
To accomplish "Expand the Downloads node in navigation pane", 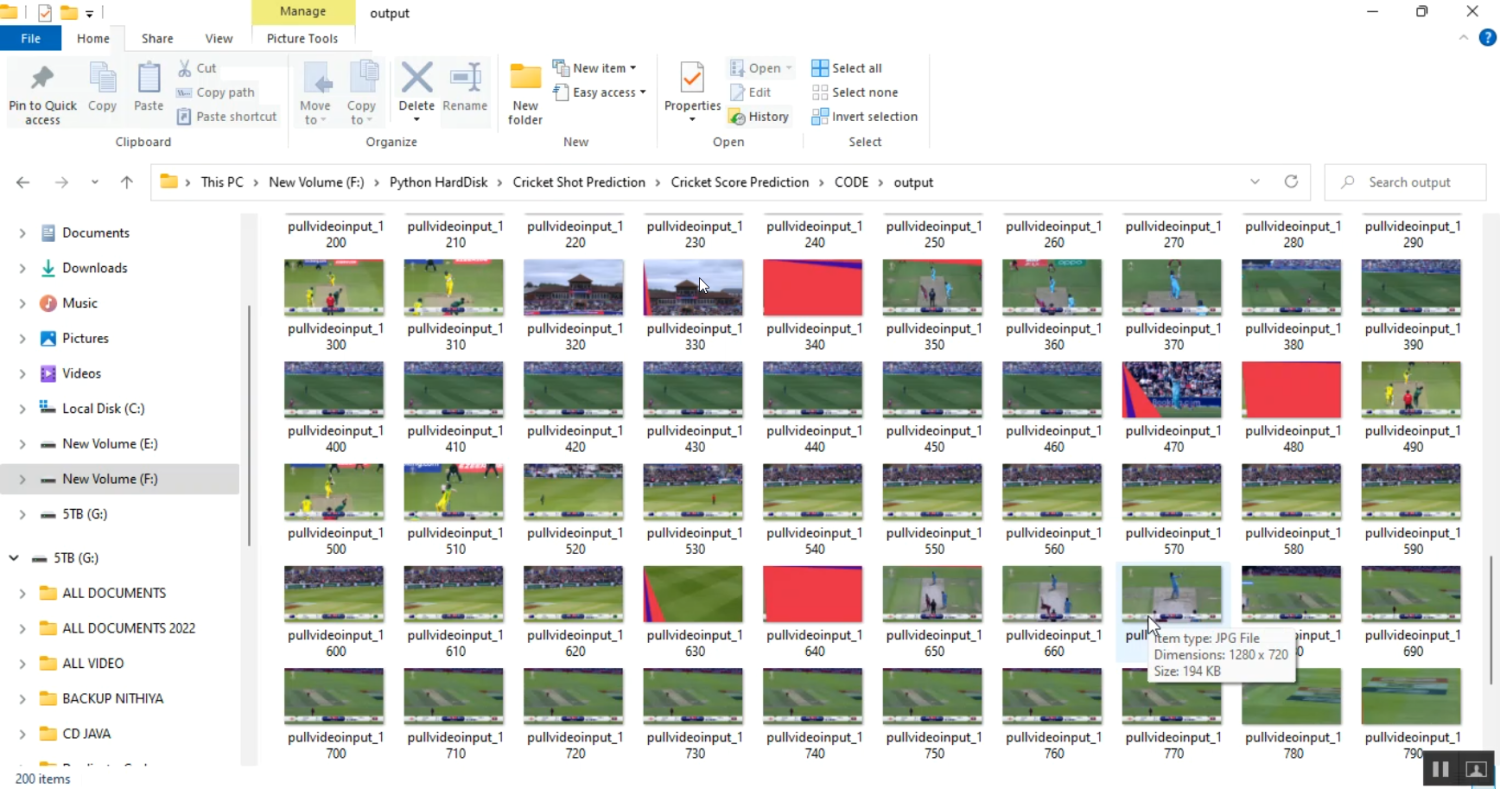I will [x=22, y=268].
